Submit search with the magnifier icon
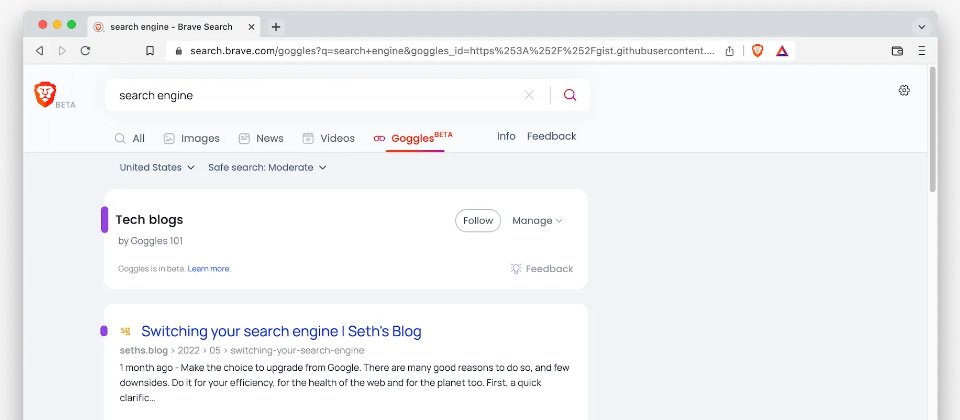960x420 pixels. coord(570,95)
